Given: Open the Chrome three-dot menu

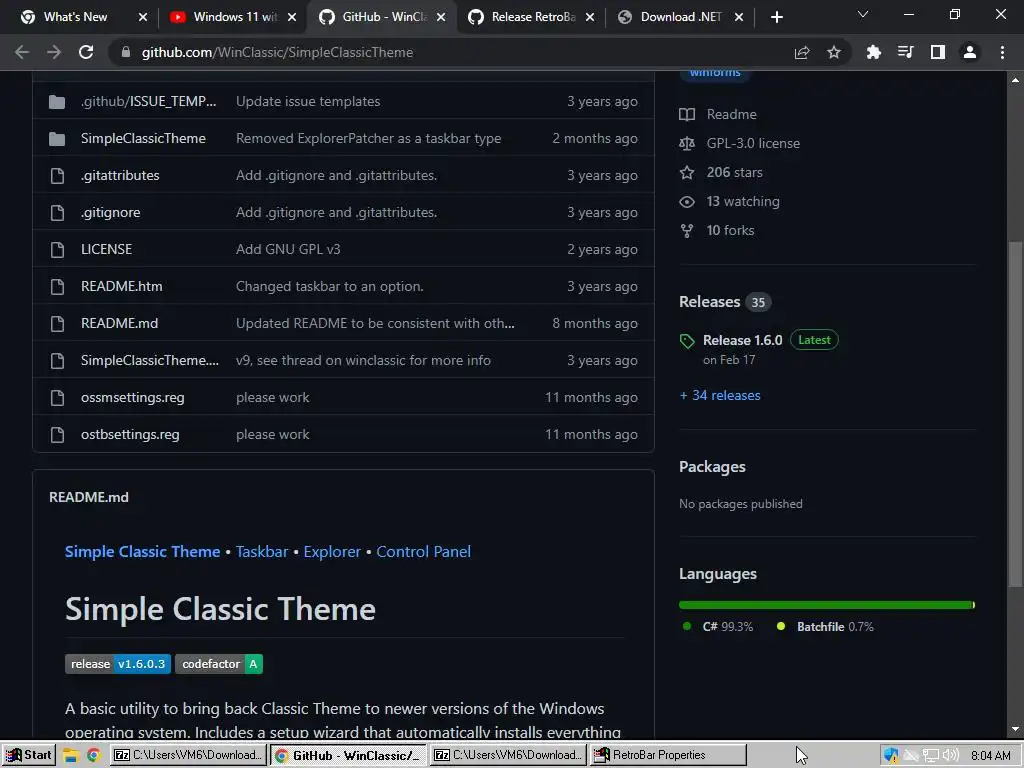Looking at the screenshot, I should click(x=1002, y=52).
